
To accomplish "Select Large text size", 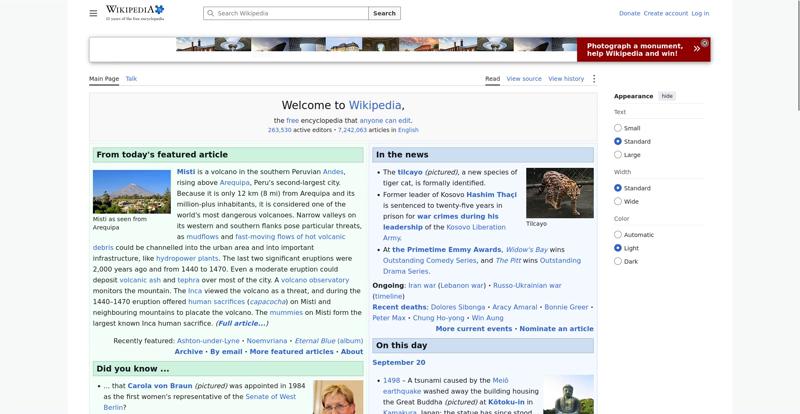I will click(618, 155).
